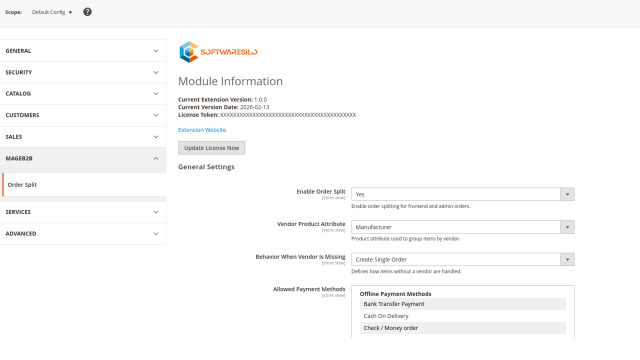Click the Module Information heading
640x360 pixels.
tap(230, 81)
